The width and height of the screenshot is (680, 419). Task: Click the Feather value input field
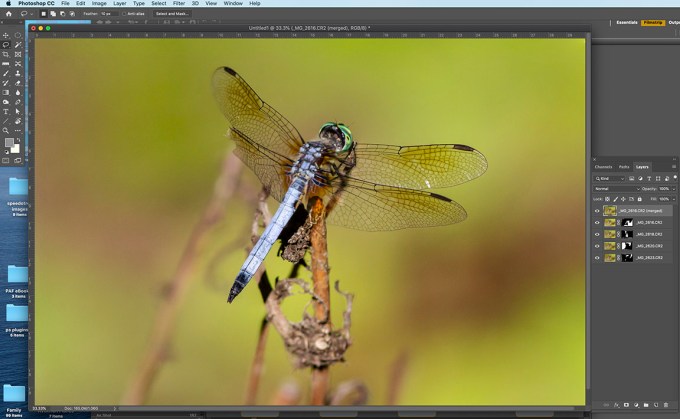tap(109, 14)
